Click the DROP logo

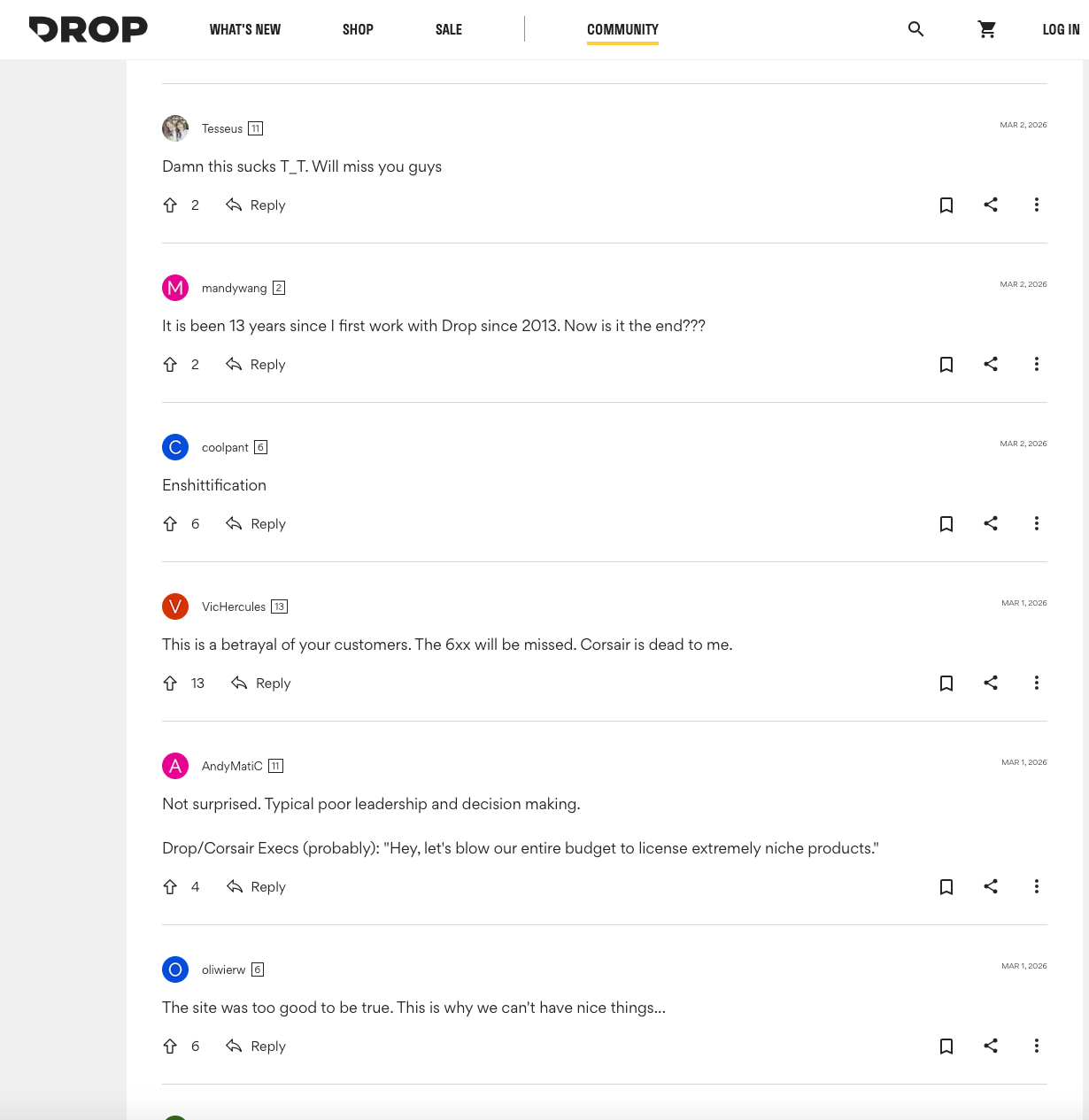[88, 29]
